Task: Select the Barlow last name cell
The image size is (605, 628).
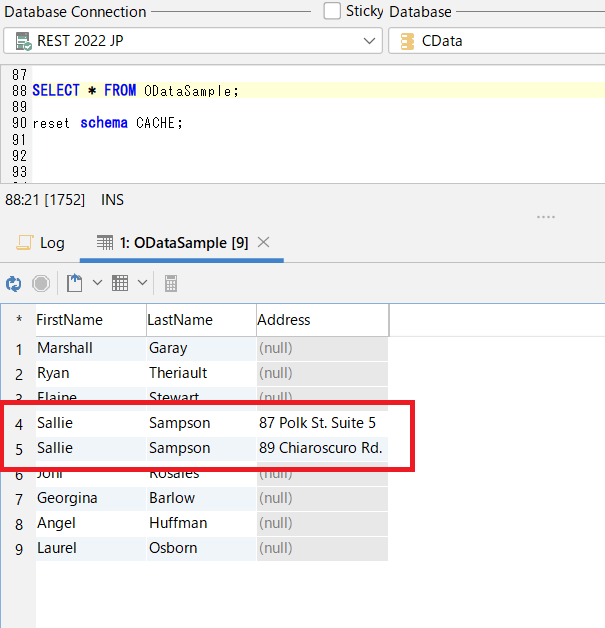Action: [x=201, y=499]
